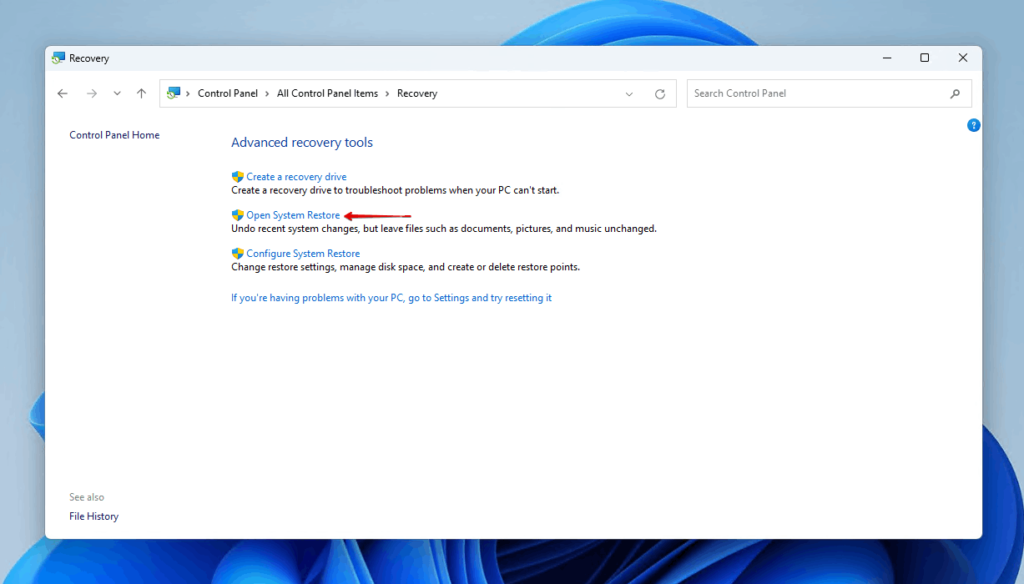Image resolution: width=1024 pixels, height=584 pixels.
Task: Open File History from the See also section
Action: point(93,516)
